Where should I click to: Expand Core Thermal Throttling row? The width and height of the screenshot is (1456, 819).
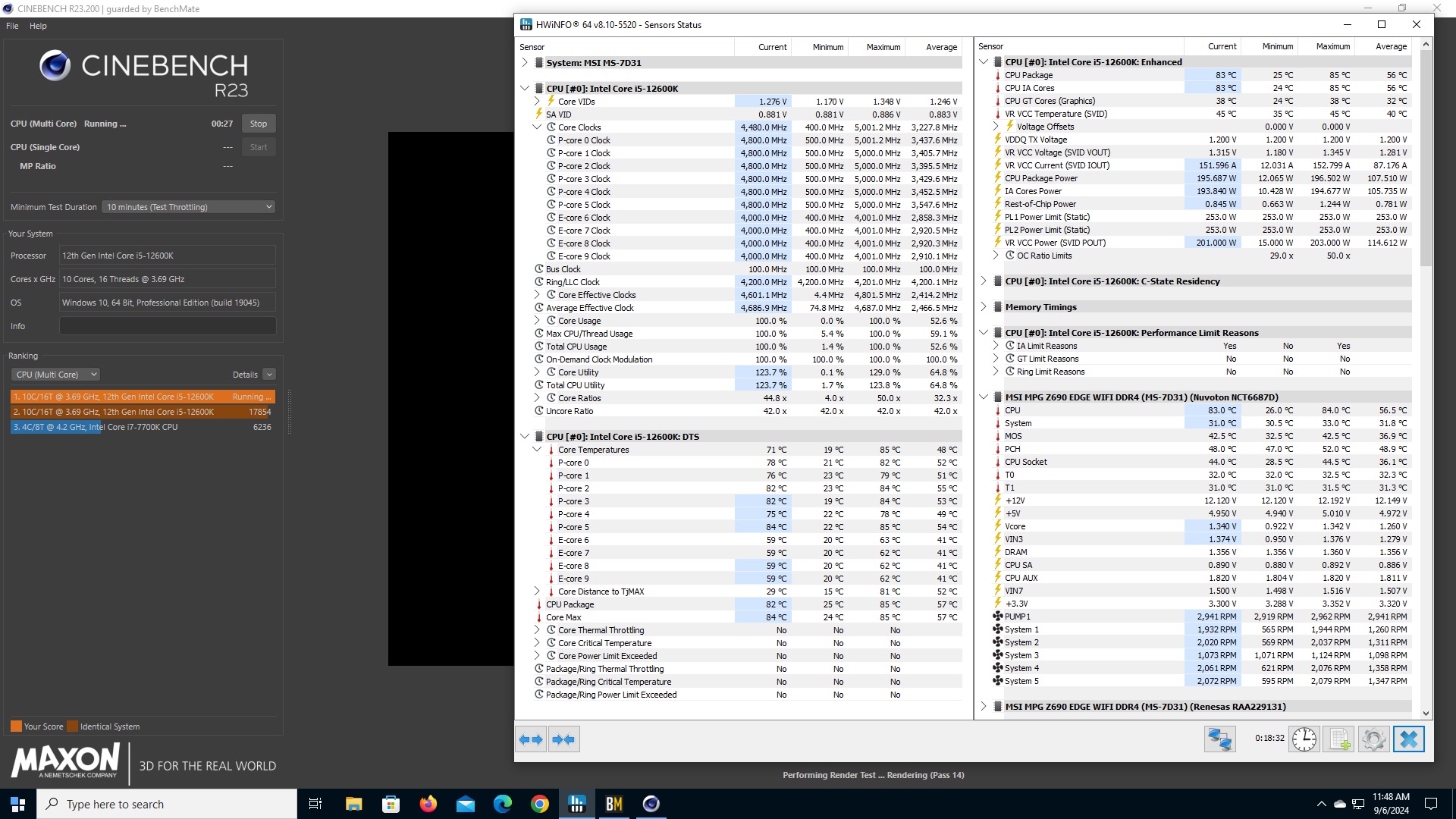point(537,630)
